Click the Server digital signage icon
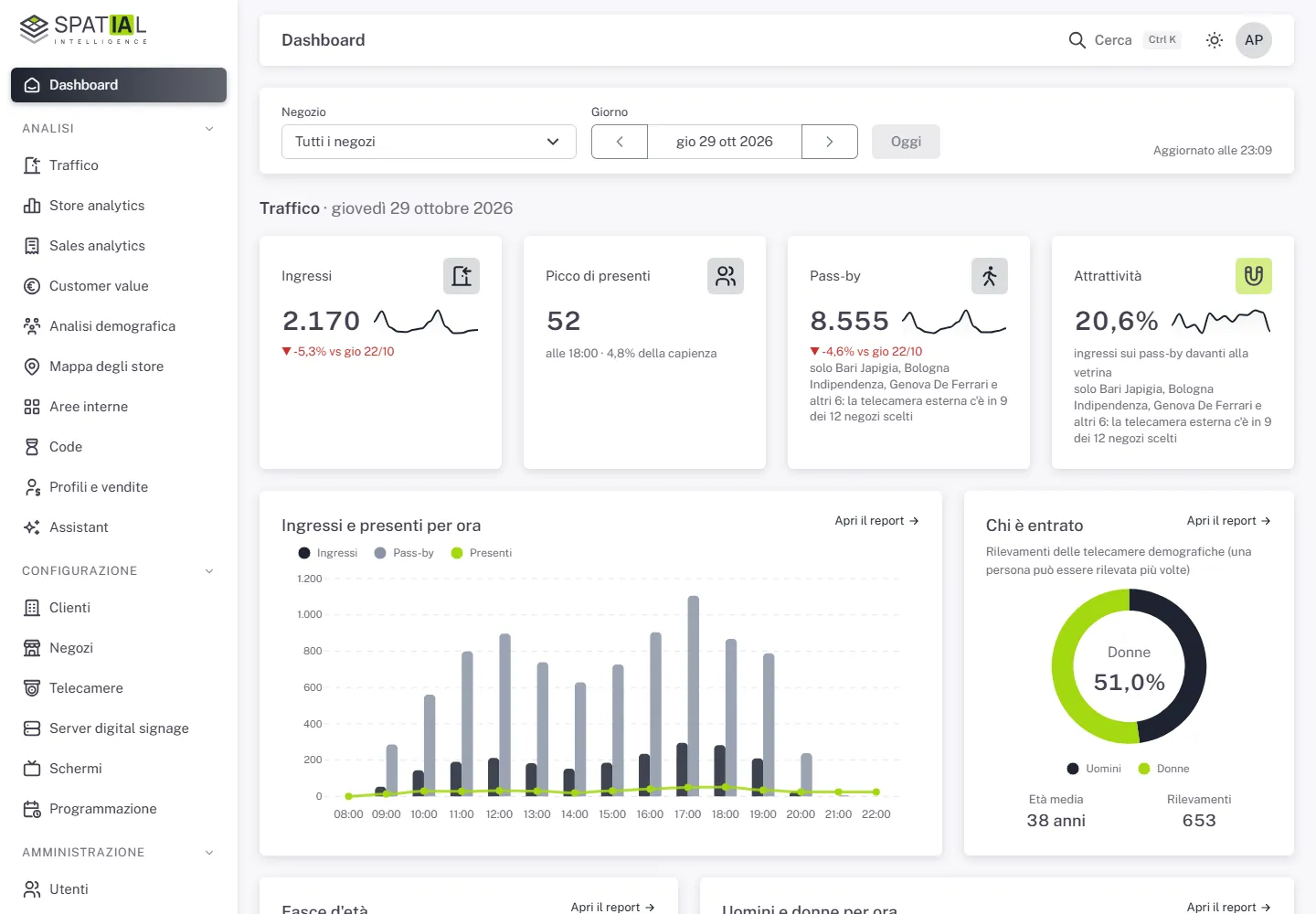Screen dimensions: 1316x914 [32, 728]
